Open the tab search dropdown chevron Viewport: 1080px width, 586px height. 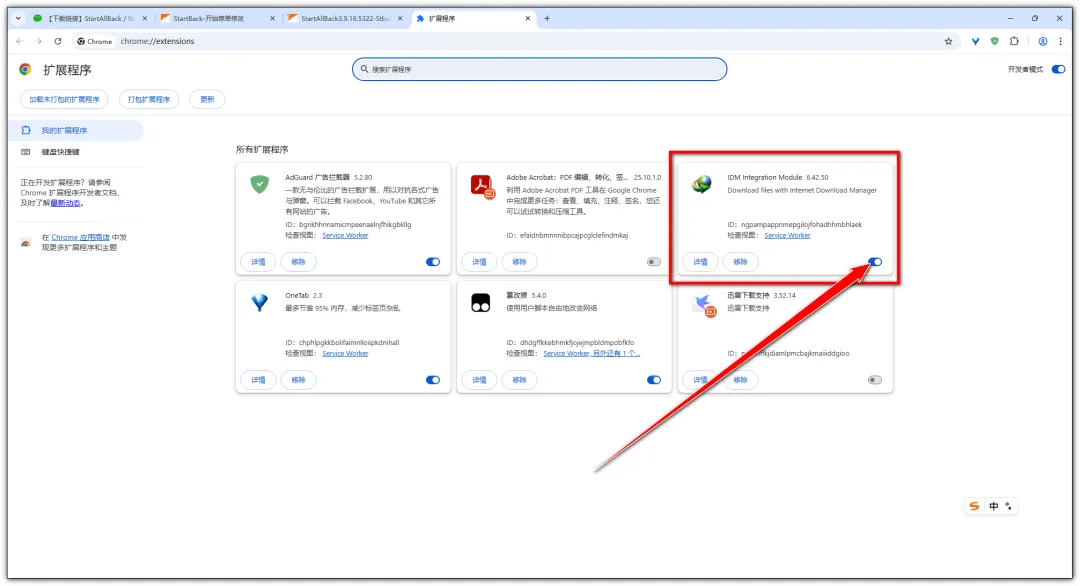click(18, 19)
